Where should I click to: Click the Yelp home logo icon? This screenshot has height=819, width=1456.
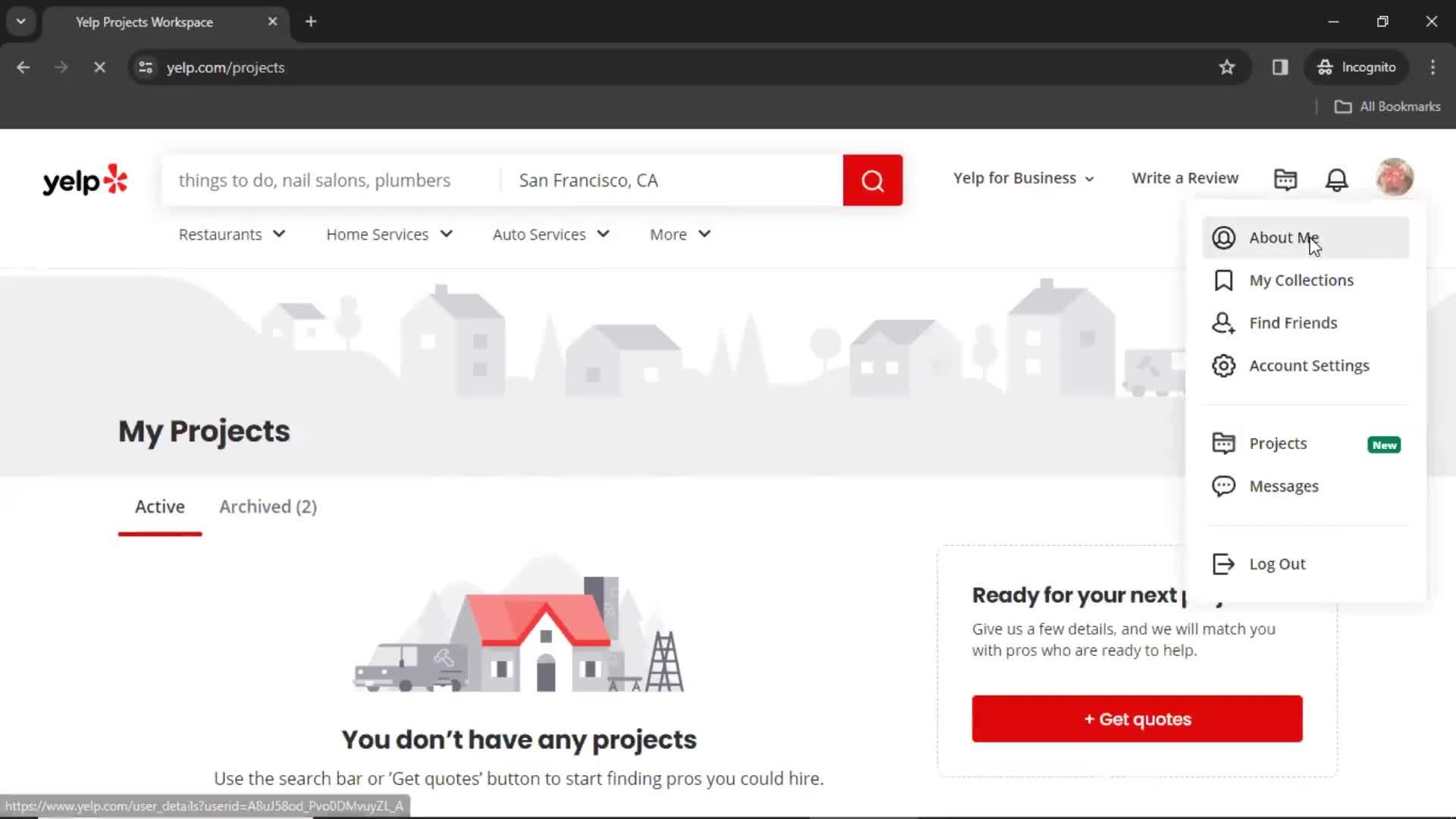click(x=85, y=180)
